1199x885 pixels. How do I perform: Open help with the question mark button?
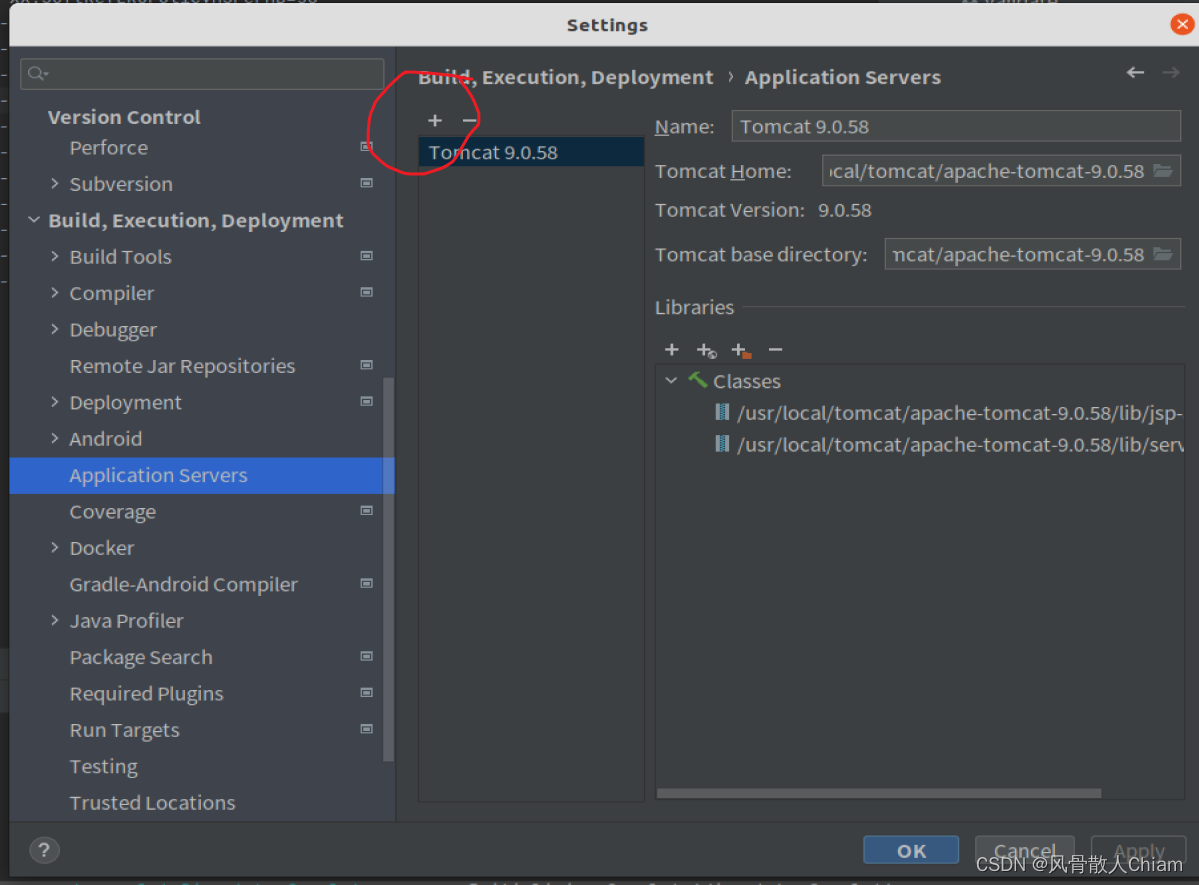pyautogui.click(x=44, y=850)
